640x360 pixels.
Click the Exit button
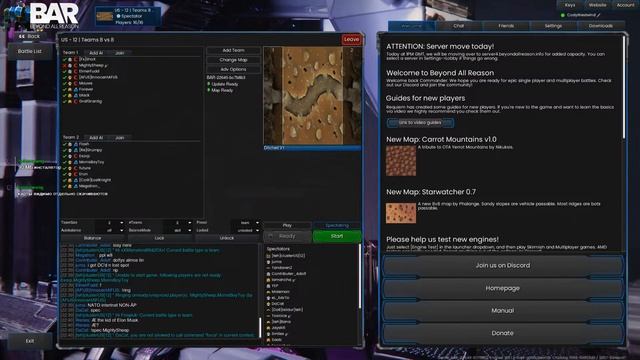tap(29, 341)
